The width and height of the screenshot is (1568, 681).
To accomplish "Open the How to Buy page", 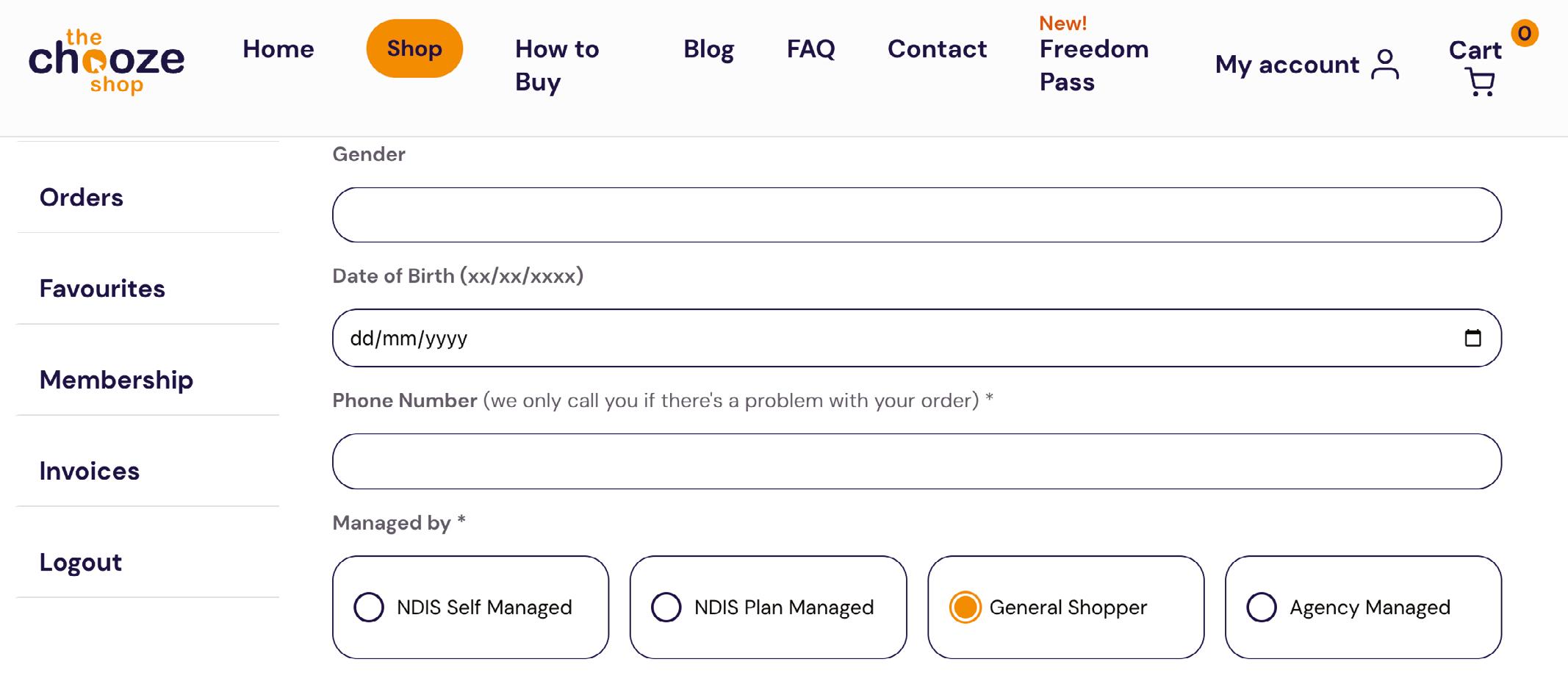I will click(x=557, y=65).
